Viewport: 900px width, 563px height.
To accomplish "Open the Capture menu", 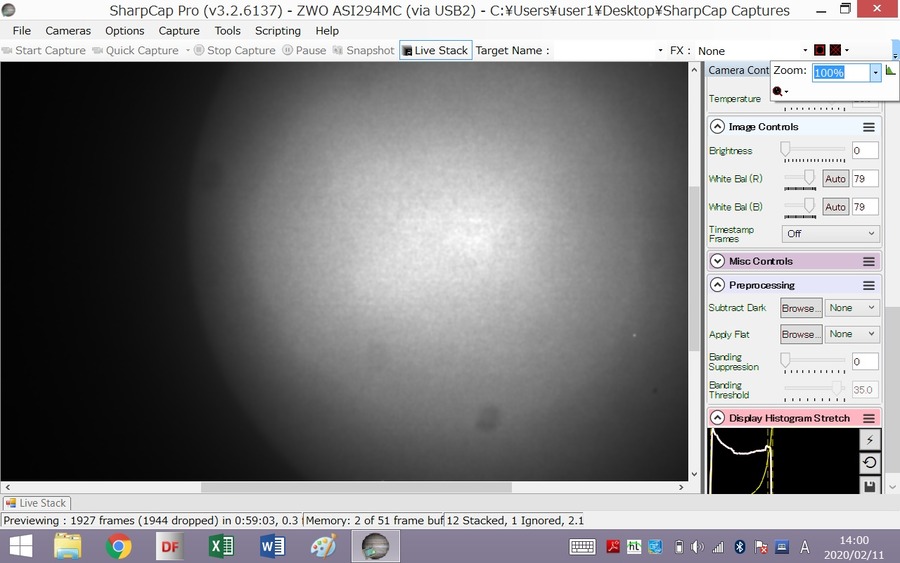I will (179, 30).
